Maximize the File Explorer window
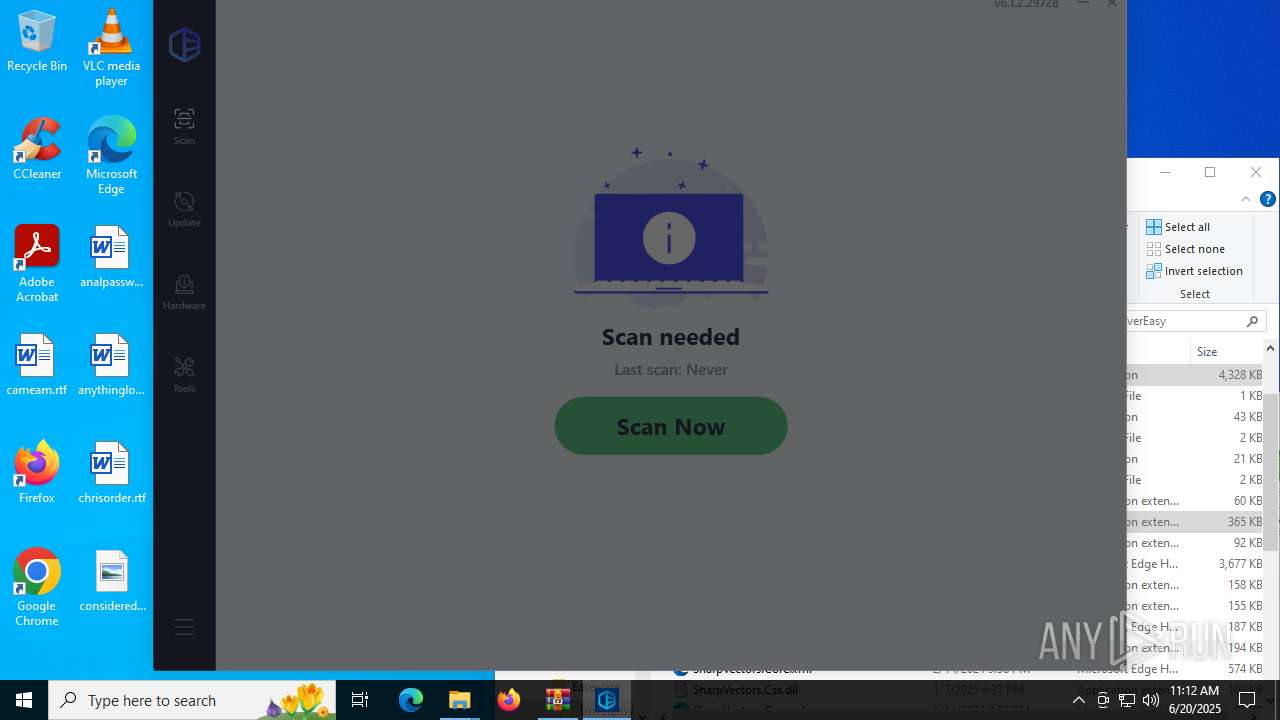The width and height of the screenshot is (1280, 720). tap(1210, 172)
